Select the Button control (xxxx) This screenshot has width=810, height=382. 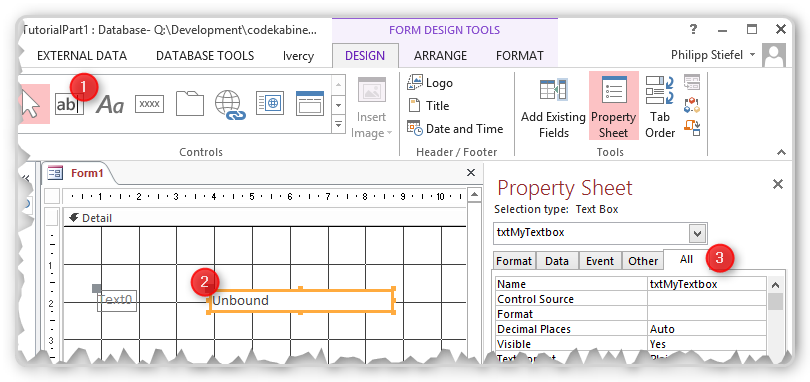[x=149, y=104]
